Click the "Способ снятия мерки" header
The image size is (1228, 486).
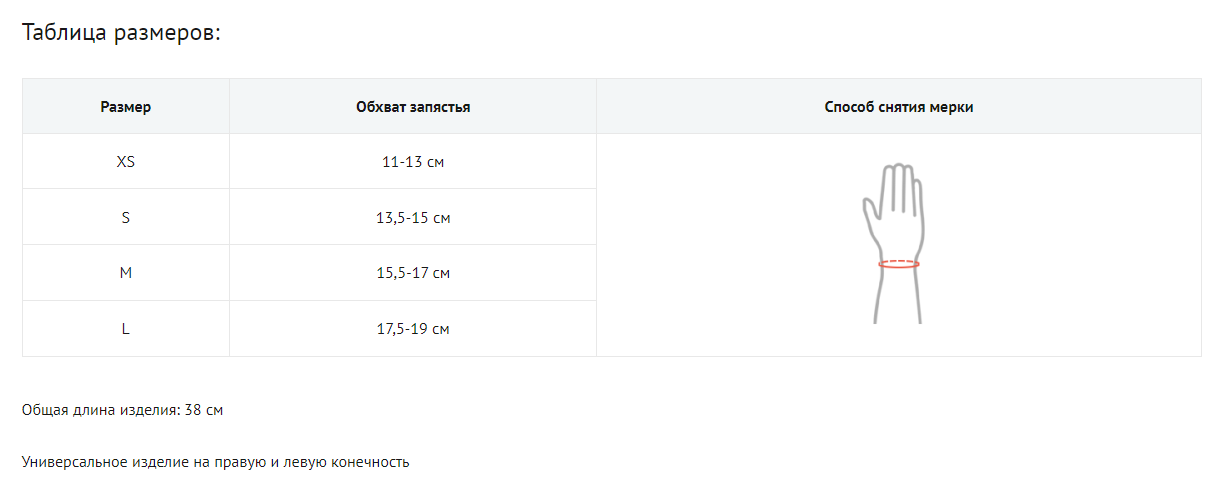pos(898,107)
